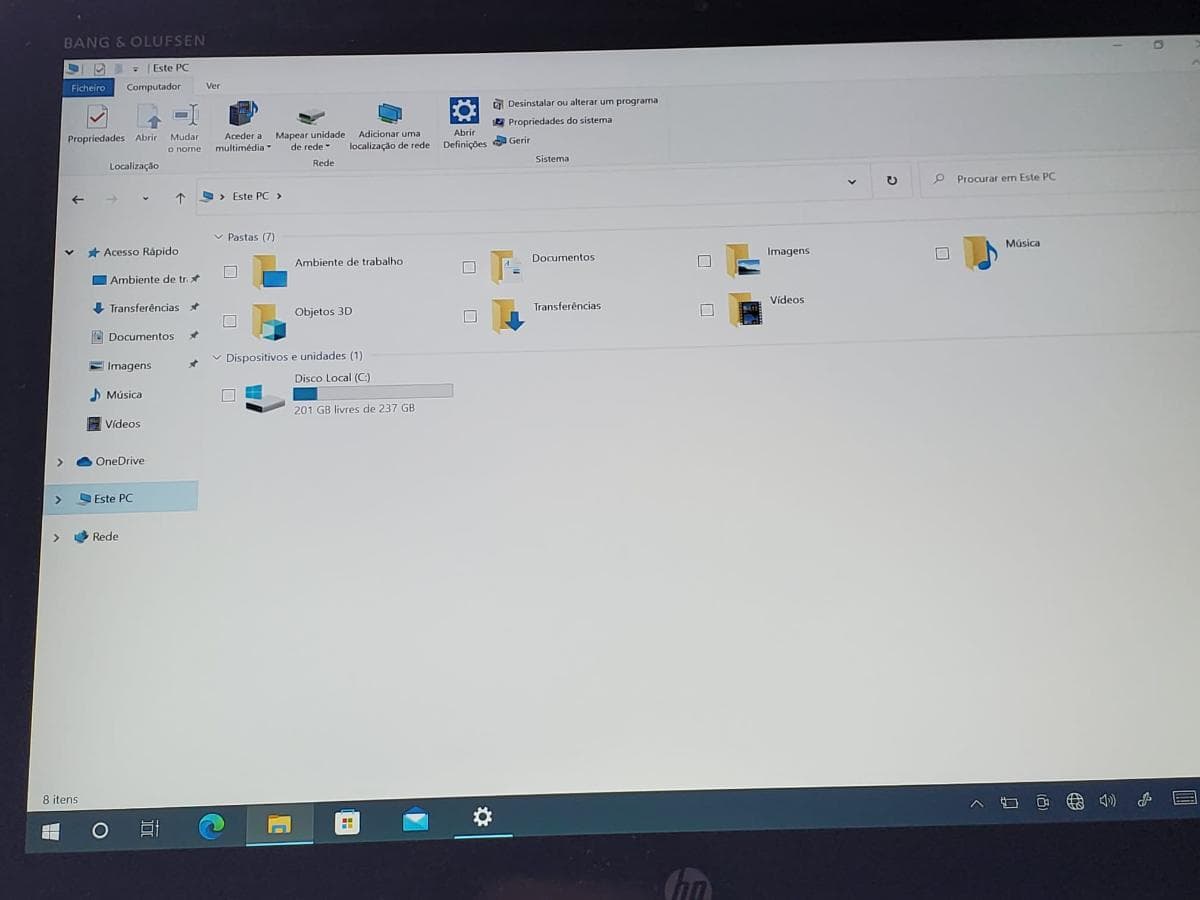
Task: Check the box next to Música folder
Action: [x=942, y=253]
